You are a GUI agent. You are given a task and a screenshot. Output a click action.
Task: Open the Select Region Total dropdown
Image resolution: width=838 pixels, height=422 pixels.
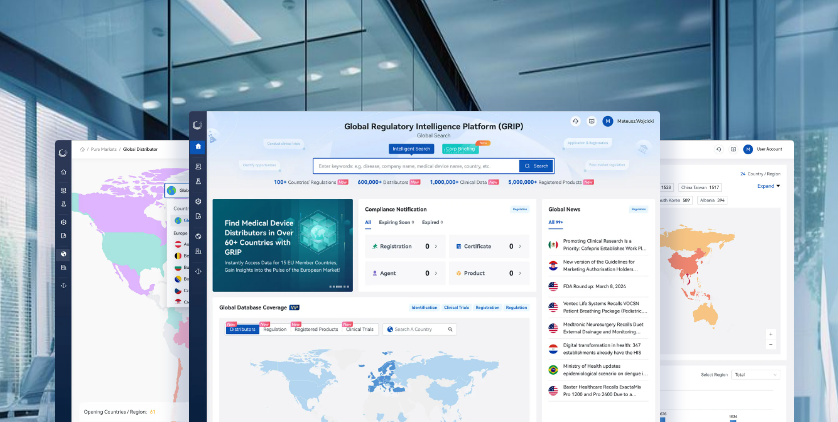(x=756, y=375)
